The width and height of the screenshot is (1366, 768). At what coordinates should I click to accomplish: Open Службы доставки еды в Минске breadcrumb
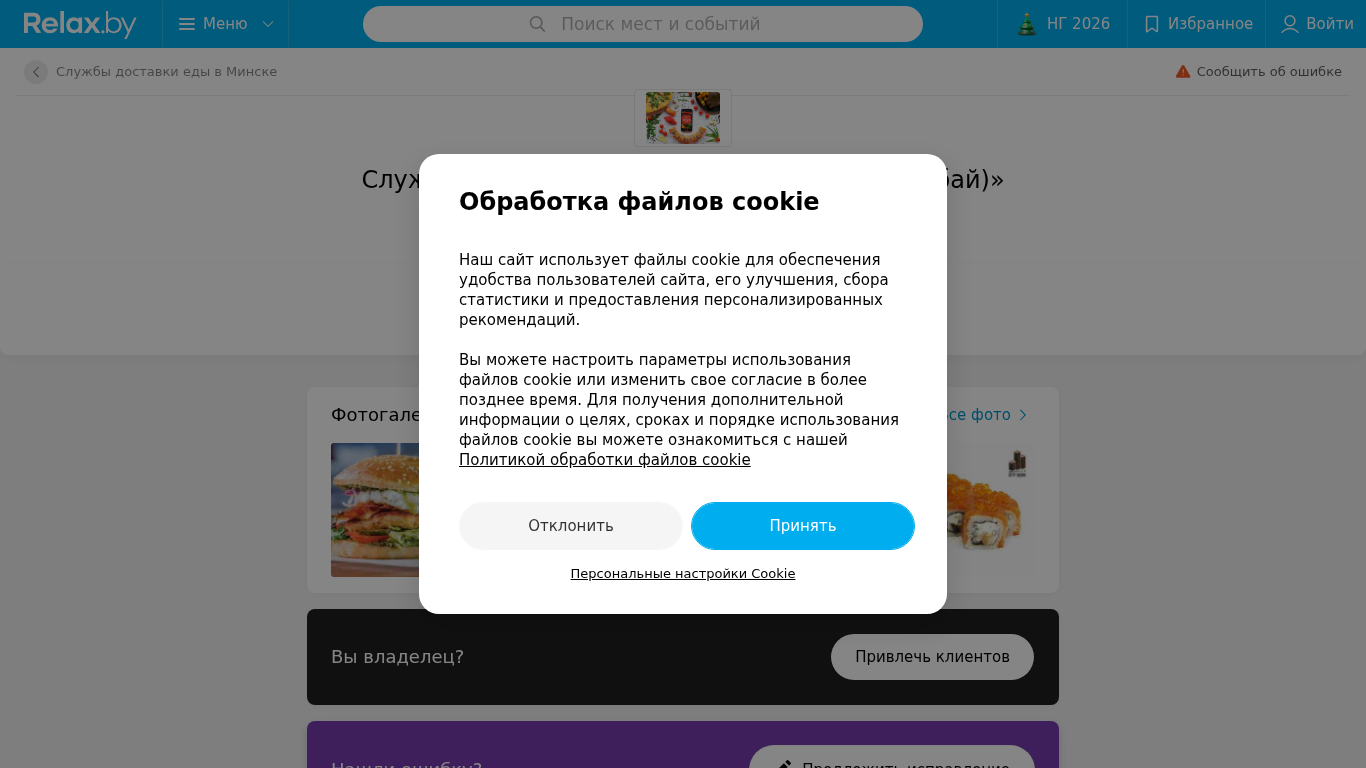coord(166,72)
